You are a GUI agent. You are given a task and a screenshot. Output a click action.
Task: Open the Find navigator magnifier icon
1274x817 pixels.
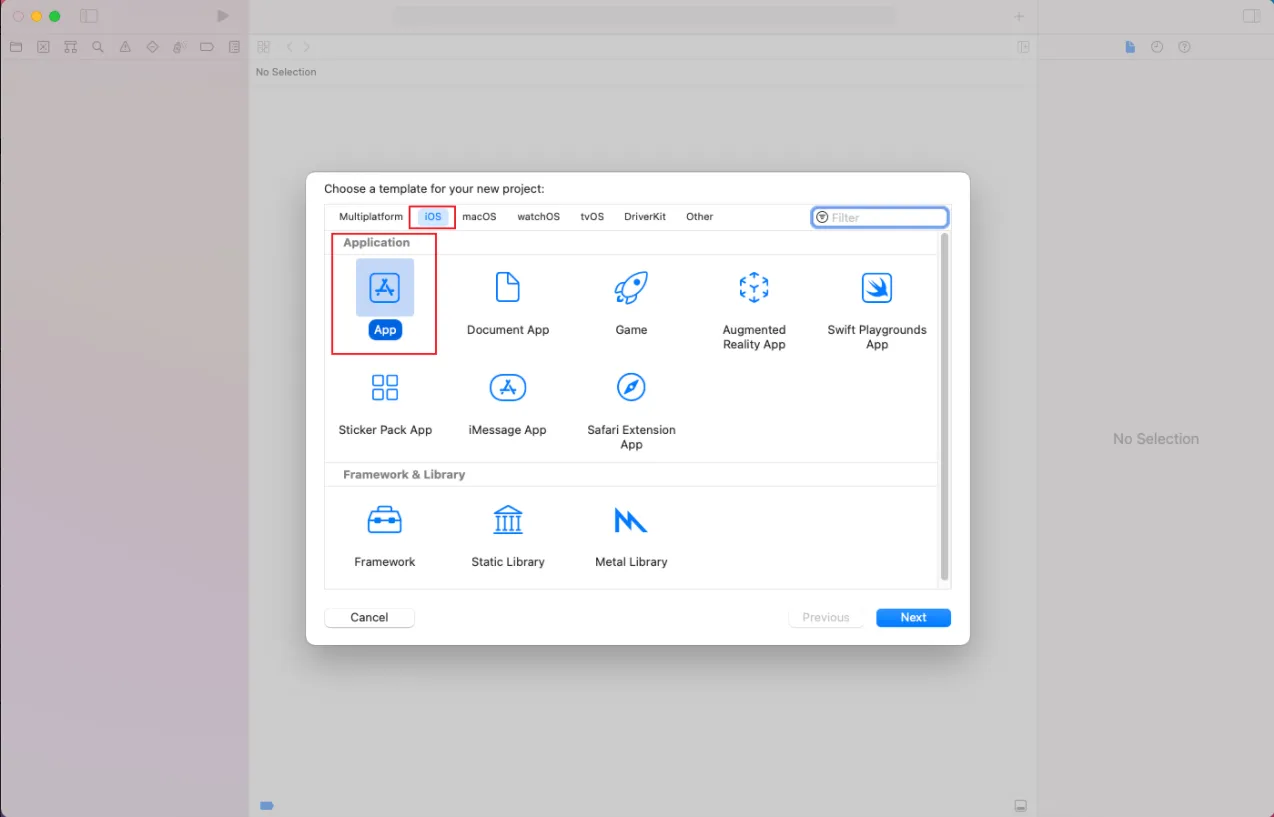pyautogui.click(x=97, y=47)
